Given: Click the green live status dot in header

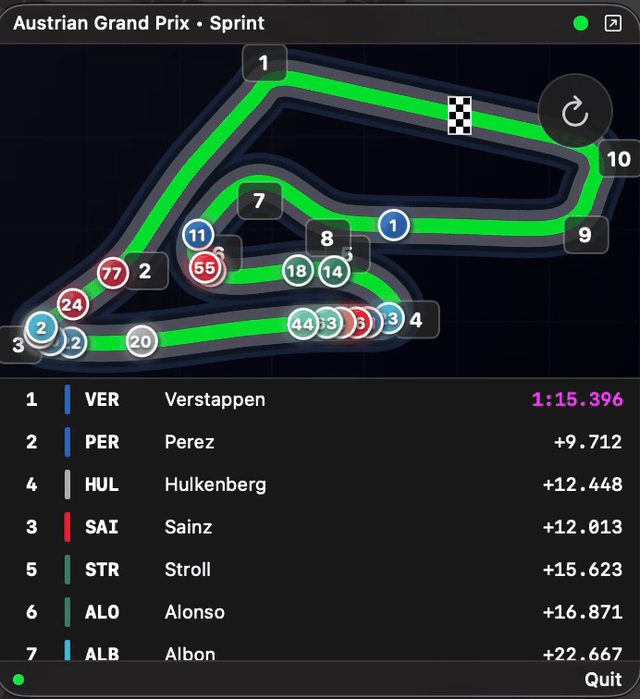Looking at the screenshot, I should tap(580, 23).
